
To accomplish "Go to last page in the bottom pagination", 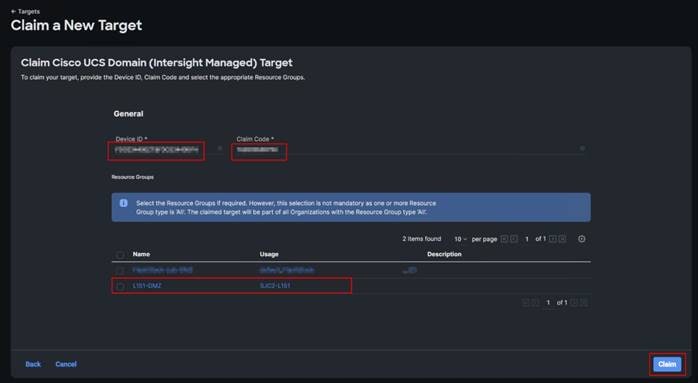I will (x=584, y=303).
